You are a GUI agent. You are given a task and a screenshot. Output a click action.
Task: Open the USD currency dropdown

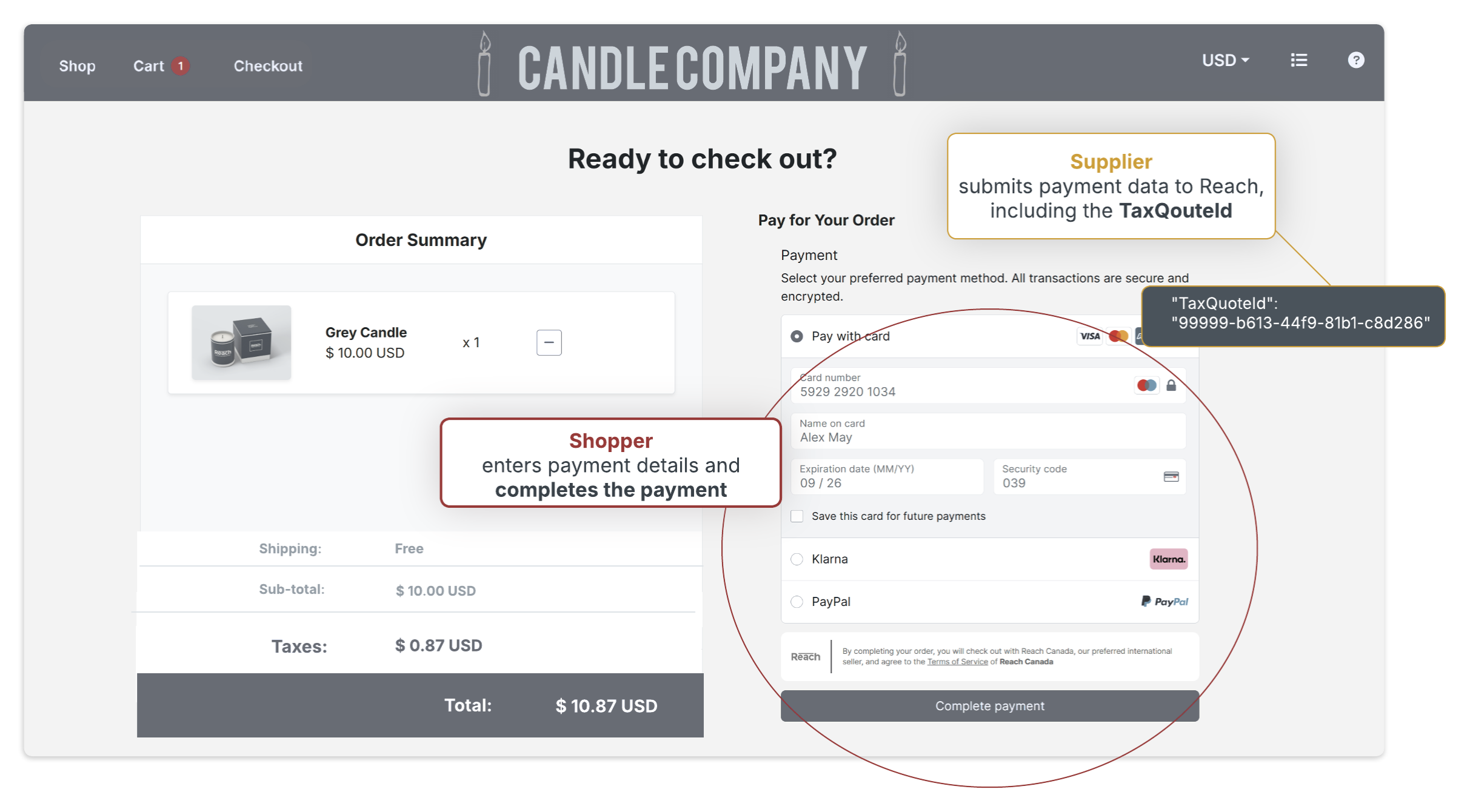1225,59
